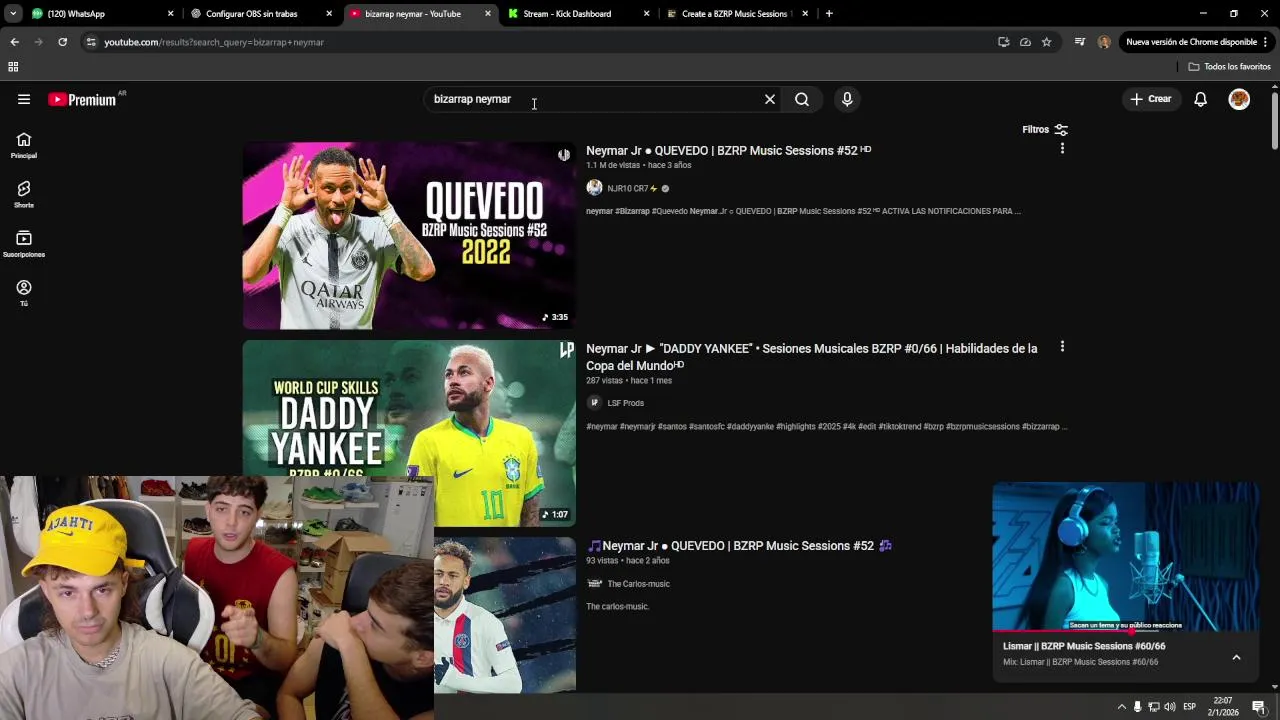Click the site info icon in address bar
Viewport: 1280px width, 720px height.
(x=91, y=42)
